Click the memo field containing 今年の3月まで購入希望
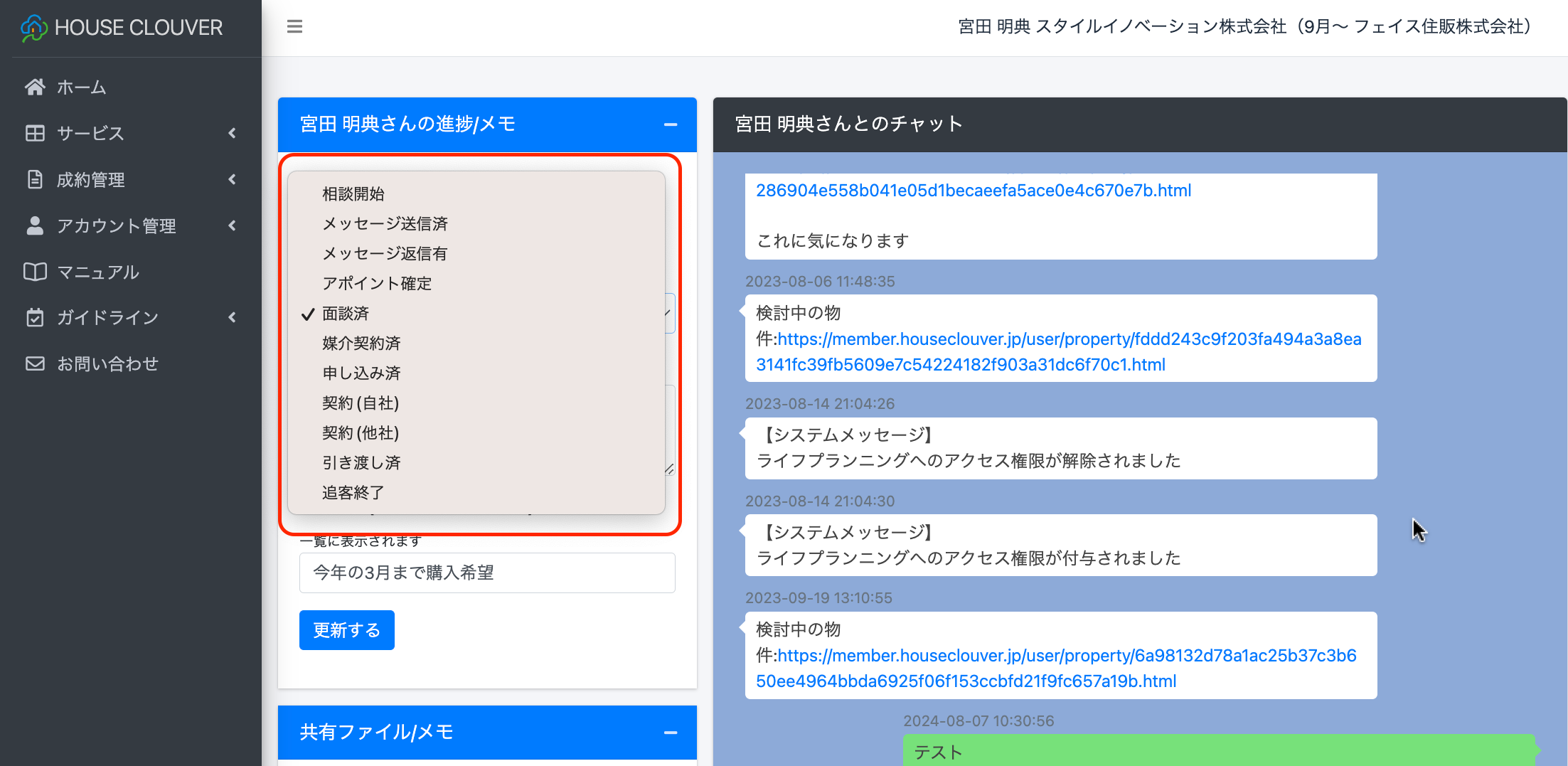 tap(487, 573)
